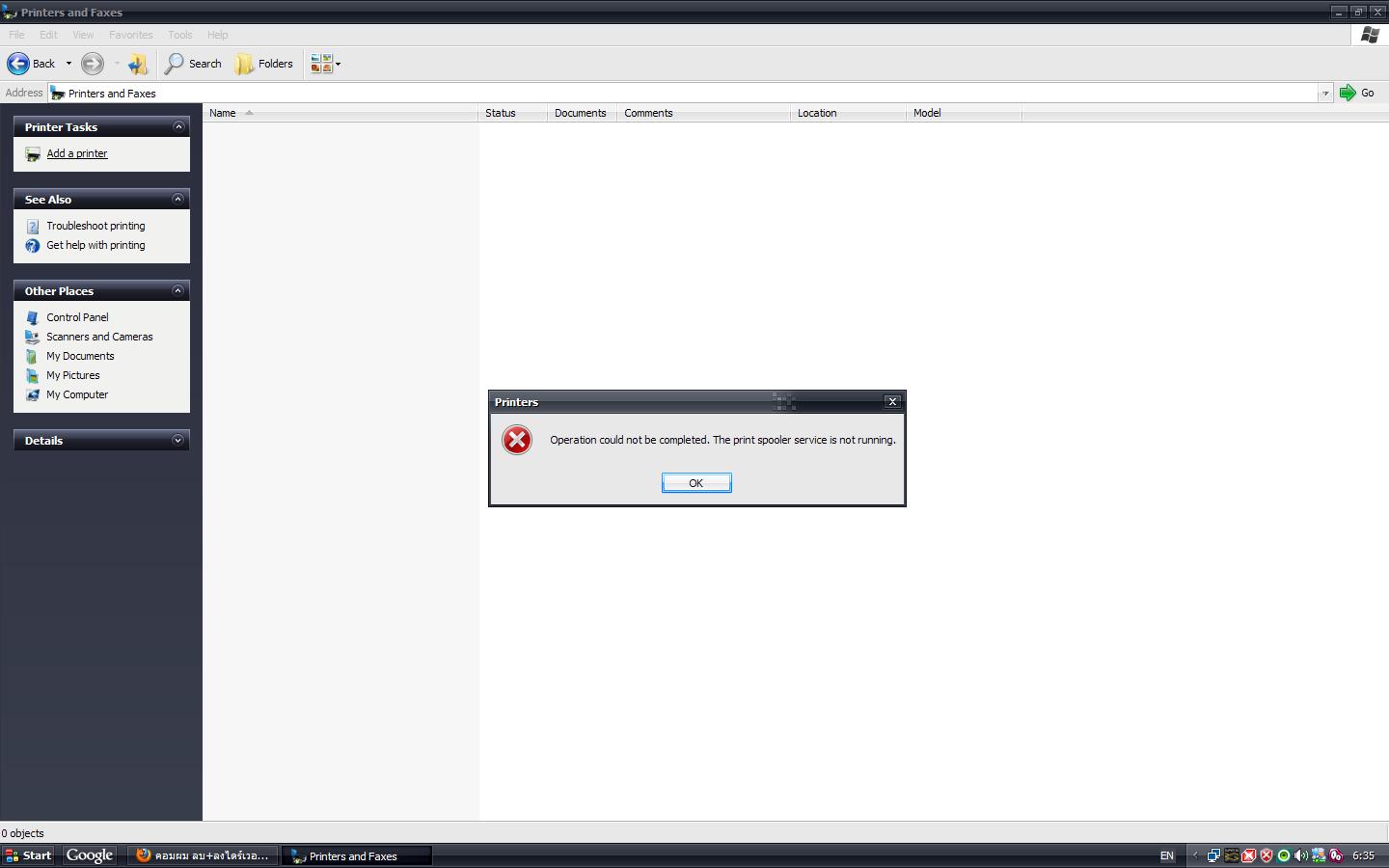The image size is (1389, 868).
Task: Sort by the Documents column header
Action: click(582, 113)
